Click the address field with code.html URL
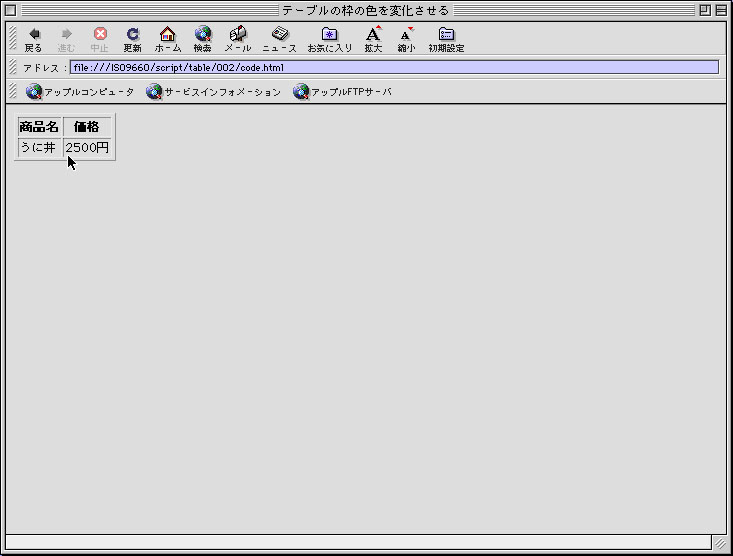The width and height of the screenshot is (733, 556). pos(394,67)
